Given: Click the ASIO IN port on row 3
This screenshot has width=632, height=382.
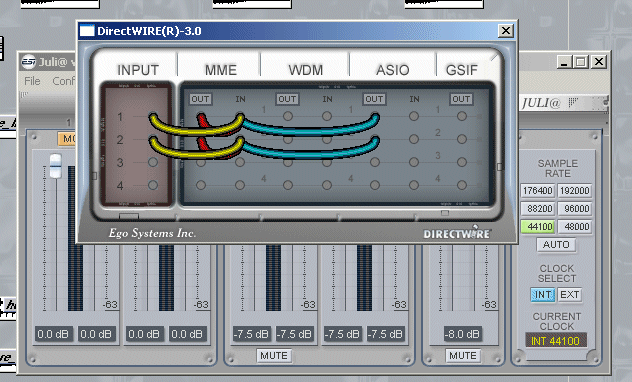Looking at the screenshot, I should click(x=414, y=162).
